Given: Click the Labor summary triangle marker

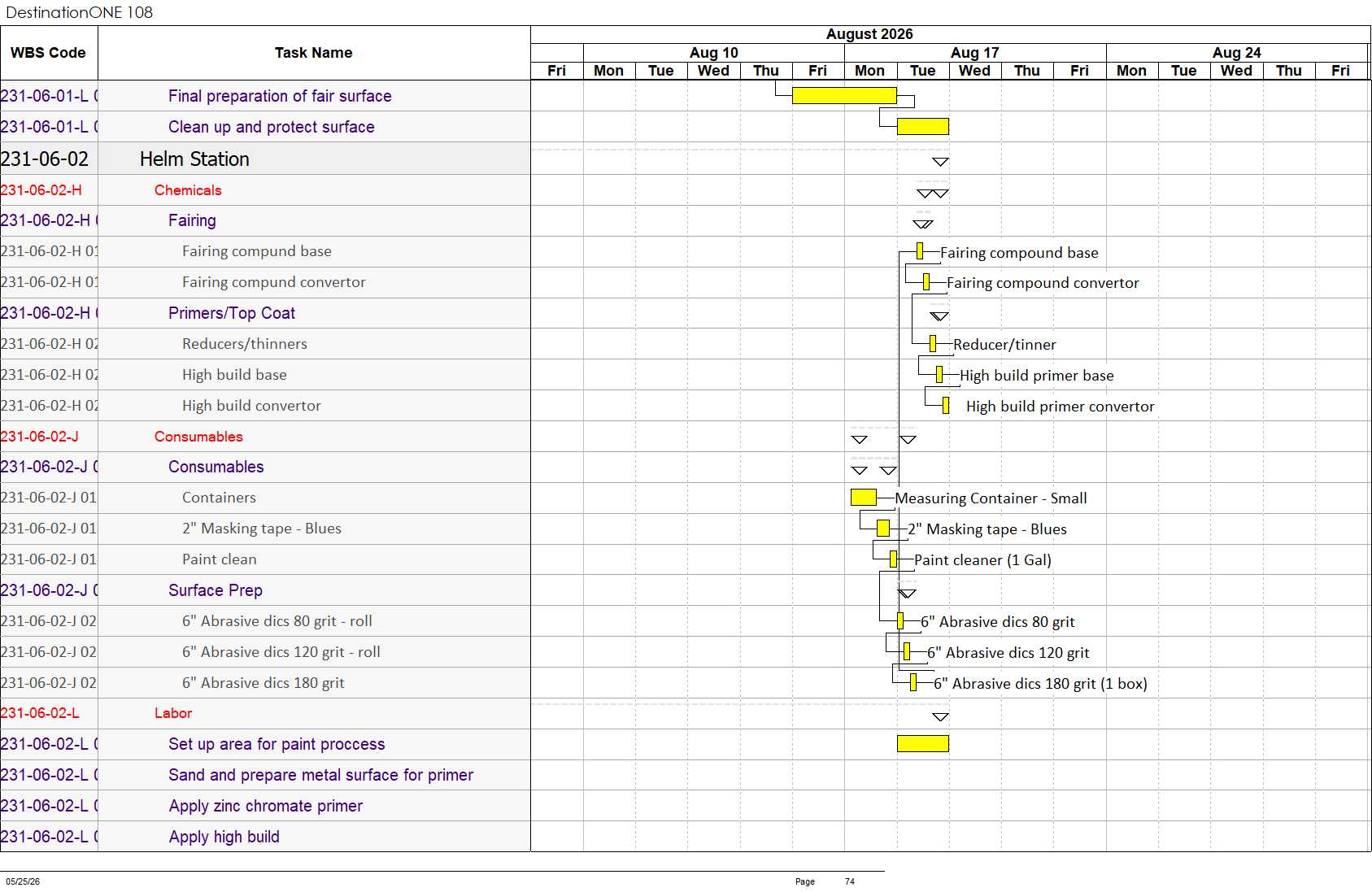Looking at the screenshot, I should [940, 716].
